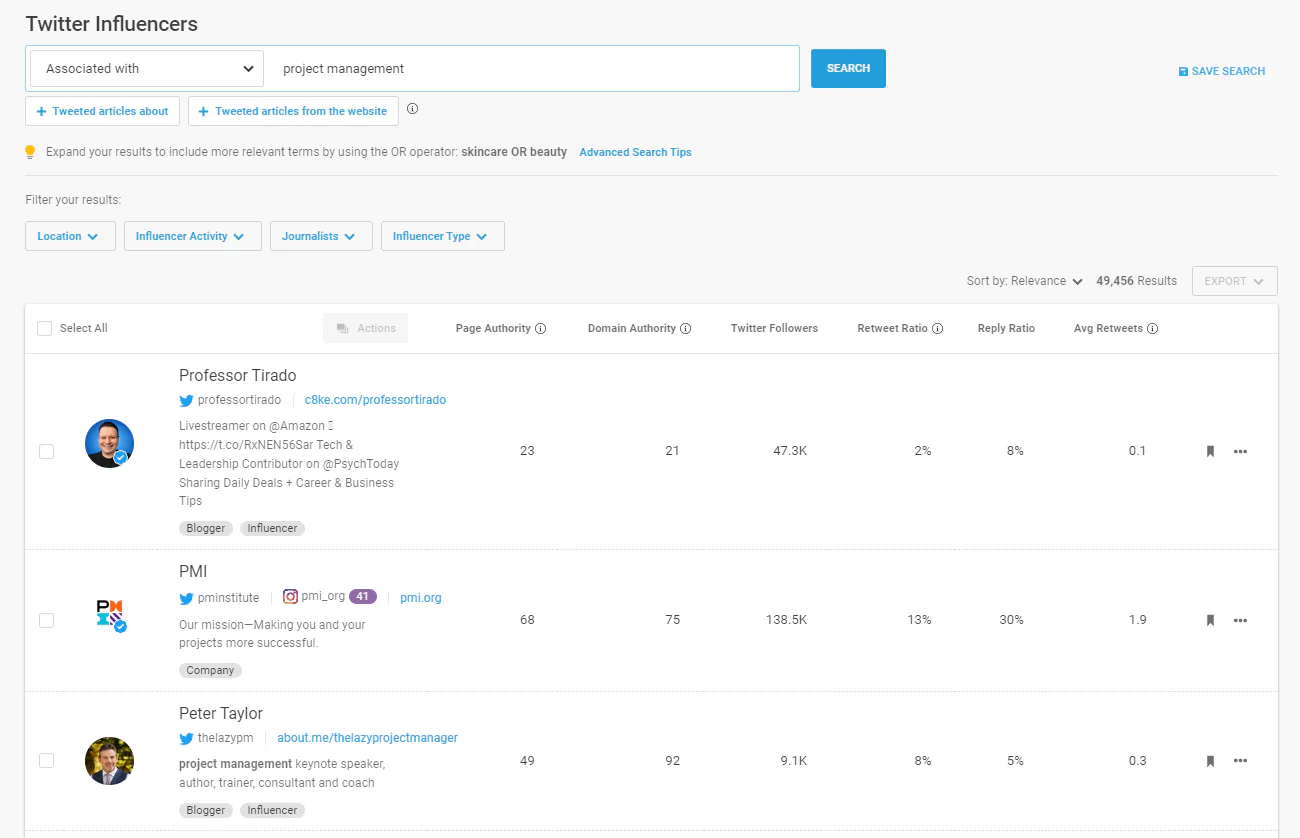
Task: Open the pmi.org link
Action: coord(420,598)
